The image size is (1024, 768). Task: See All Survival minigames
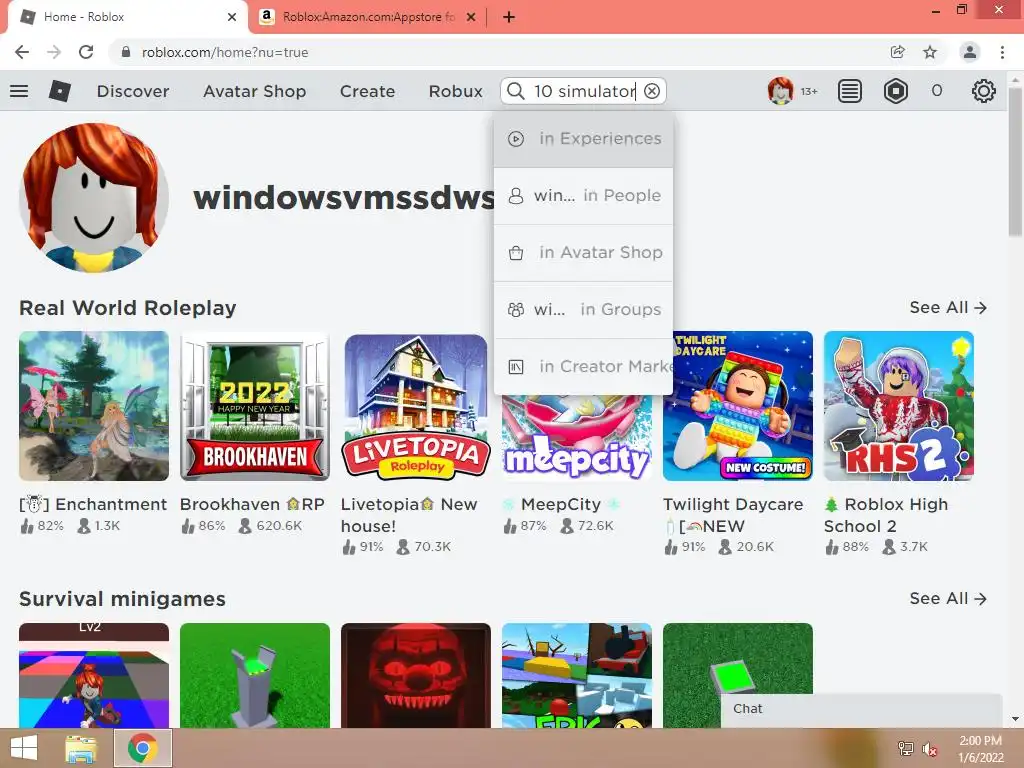click(x=948, y=598)
